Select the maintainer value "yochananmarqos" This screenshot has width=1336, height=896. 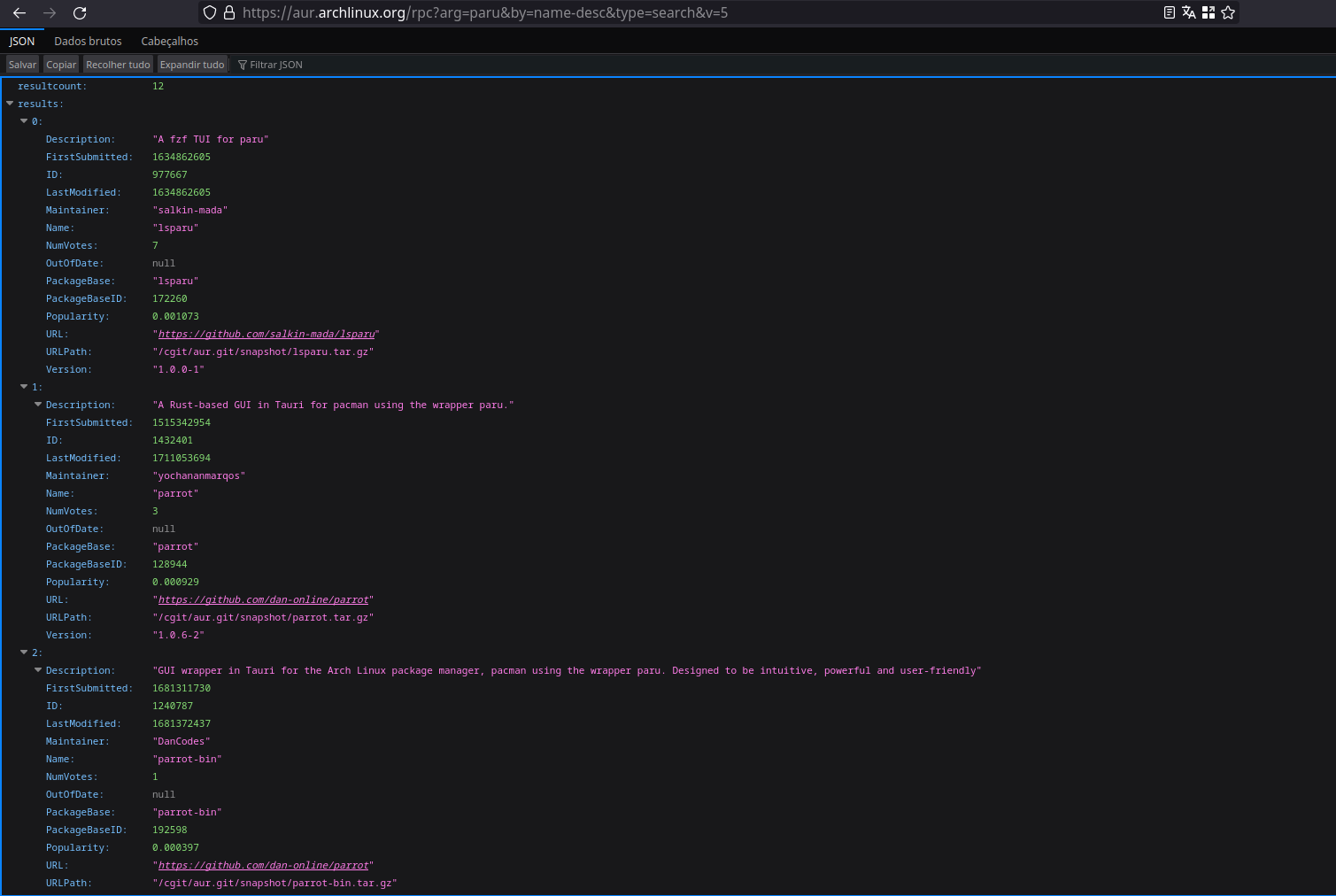tap(199, 475)
